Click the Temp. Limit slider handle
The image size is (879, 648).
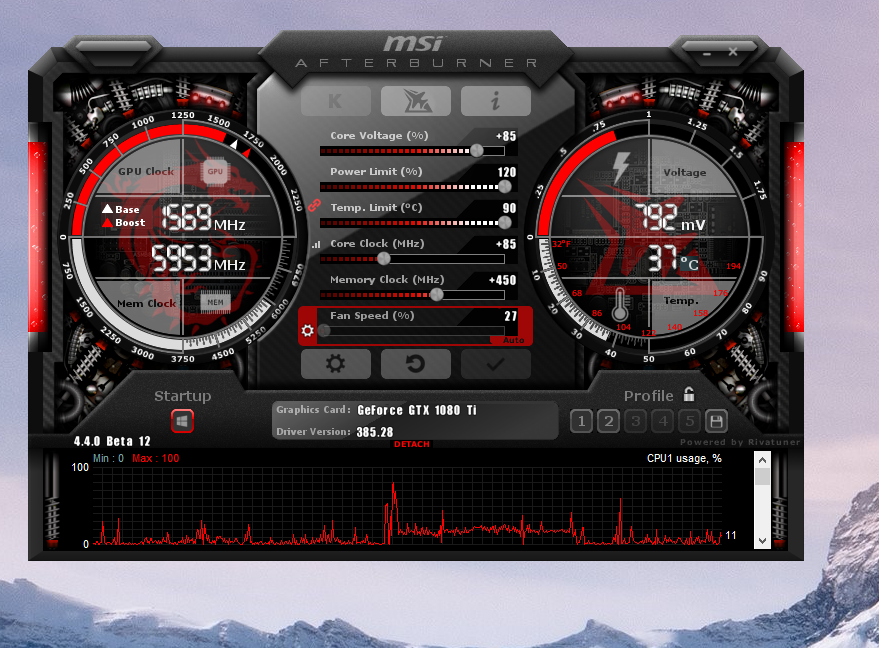click(x=505, y=223)
